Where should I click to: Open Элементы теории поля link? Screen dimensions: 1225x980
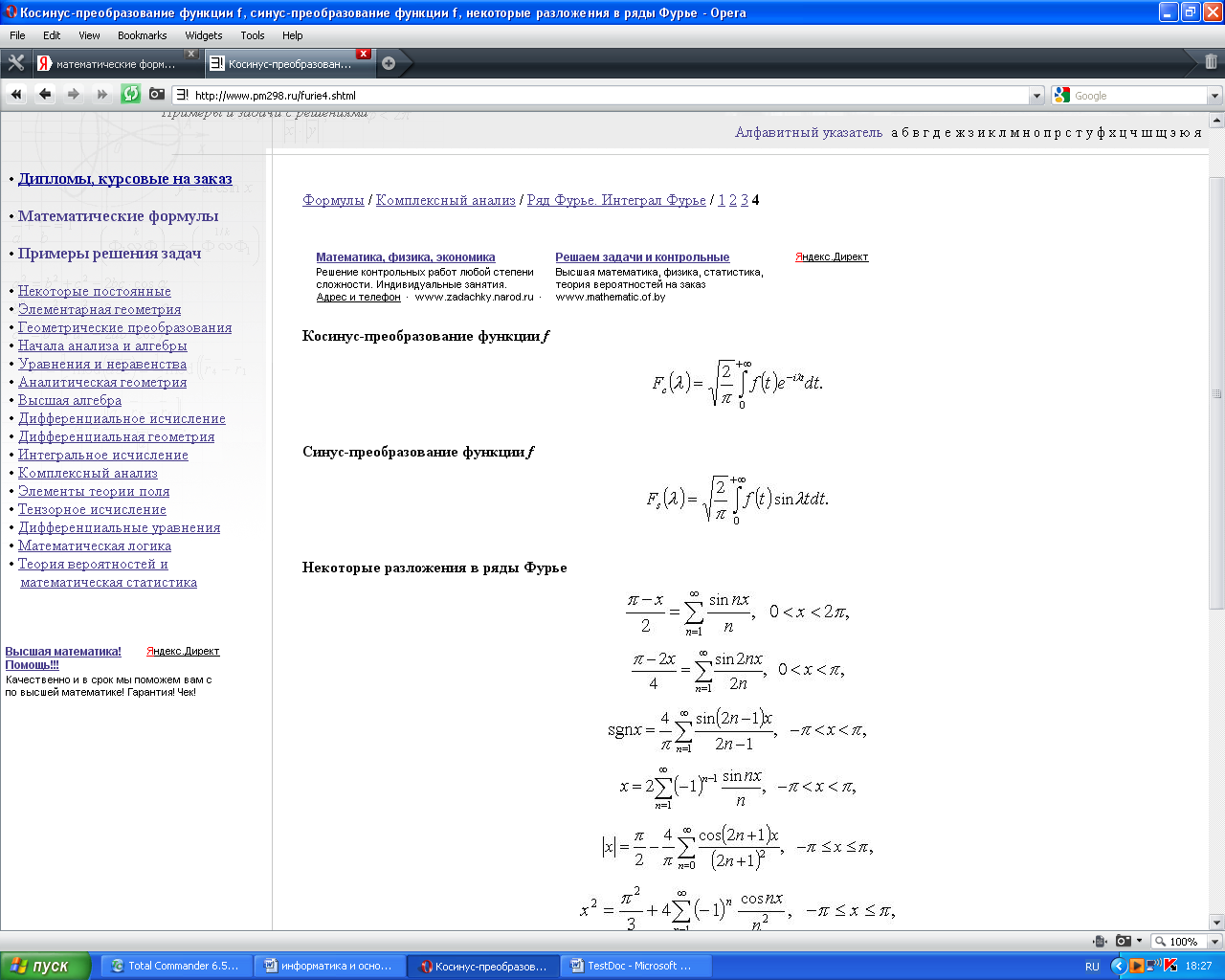pos(94,491)
